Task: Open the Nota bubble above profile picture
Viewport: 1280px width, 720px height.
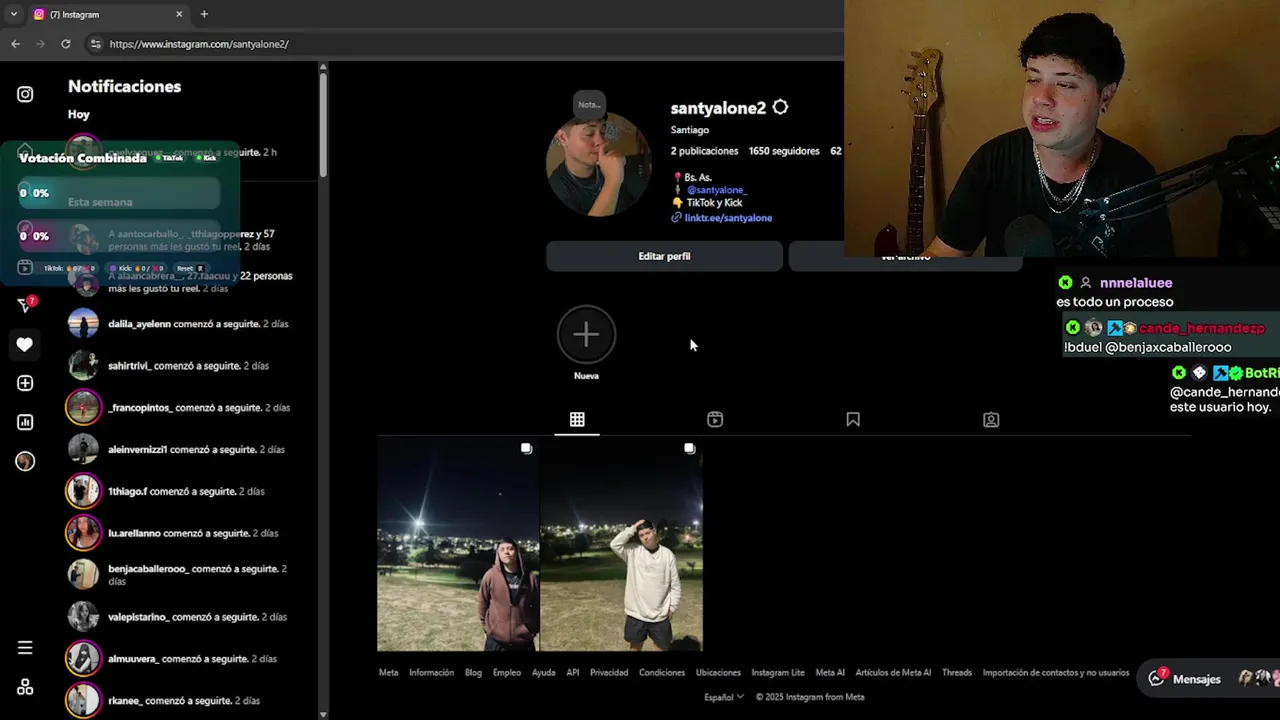Action: coord(588,104)
